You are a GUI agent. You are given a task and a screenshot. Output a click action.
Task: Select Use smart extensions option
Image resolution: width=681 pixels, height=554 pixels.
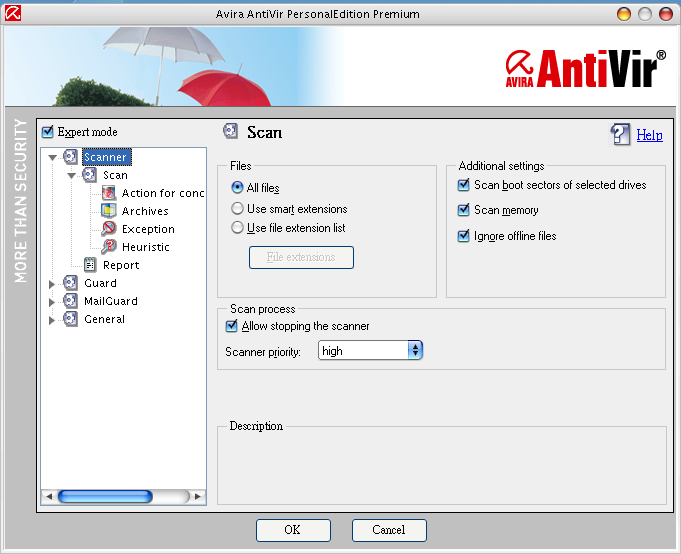tap(237, 208)
